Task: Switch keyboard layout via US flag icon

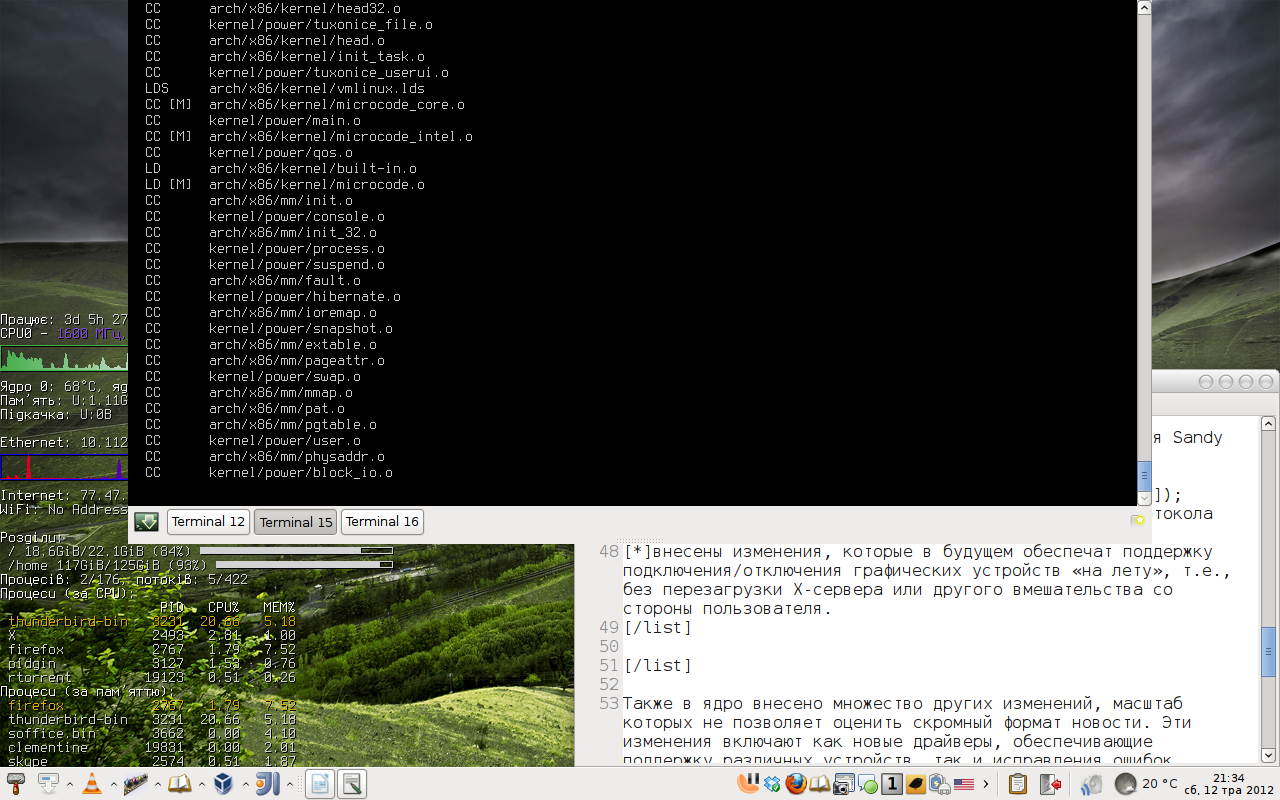Action: tap(963, 785)
